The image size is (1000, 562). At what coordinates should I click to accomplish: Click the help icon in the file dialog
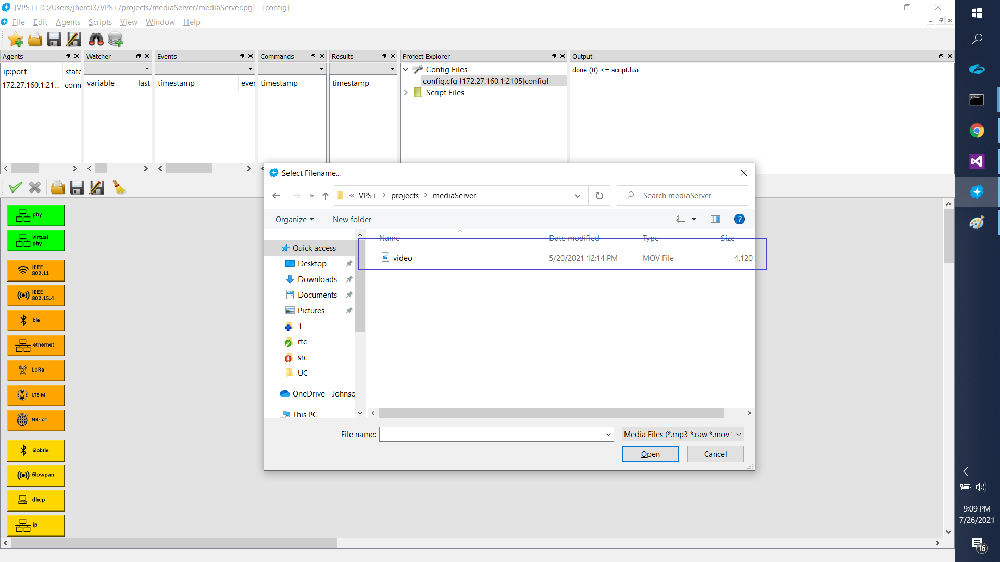[739, 219]
